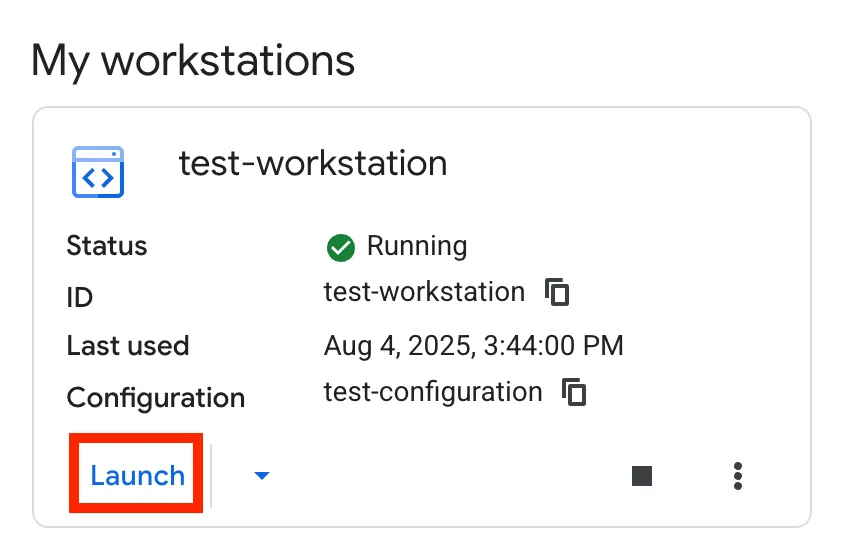
Task: Click the divider between Launch and arrow
Action: 212,476
